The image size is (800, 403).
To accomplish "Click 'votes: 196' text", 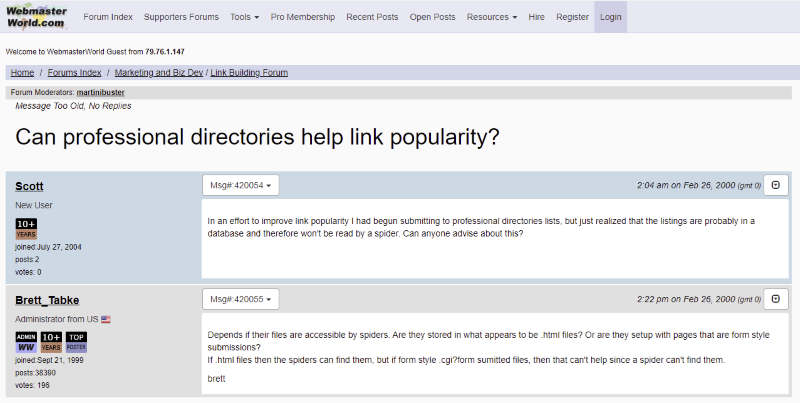I will pyautogui.click(x=32, y=386).
